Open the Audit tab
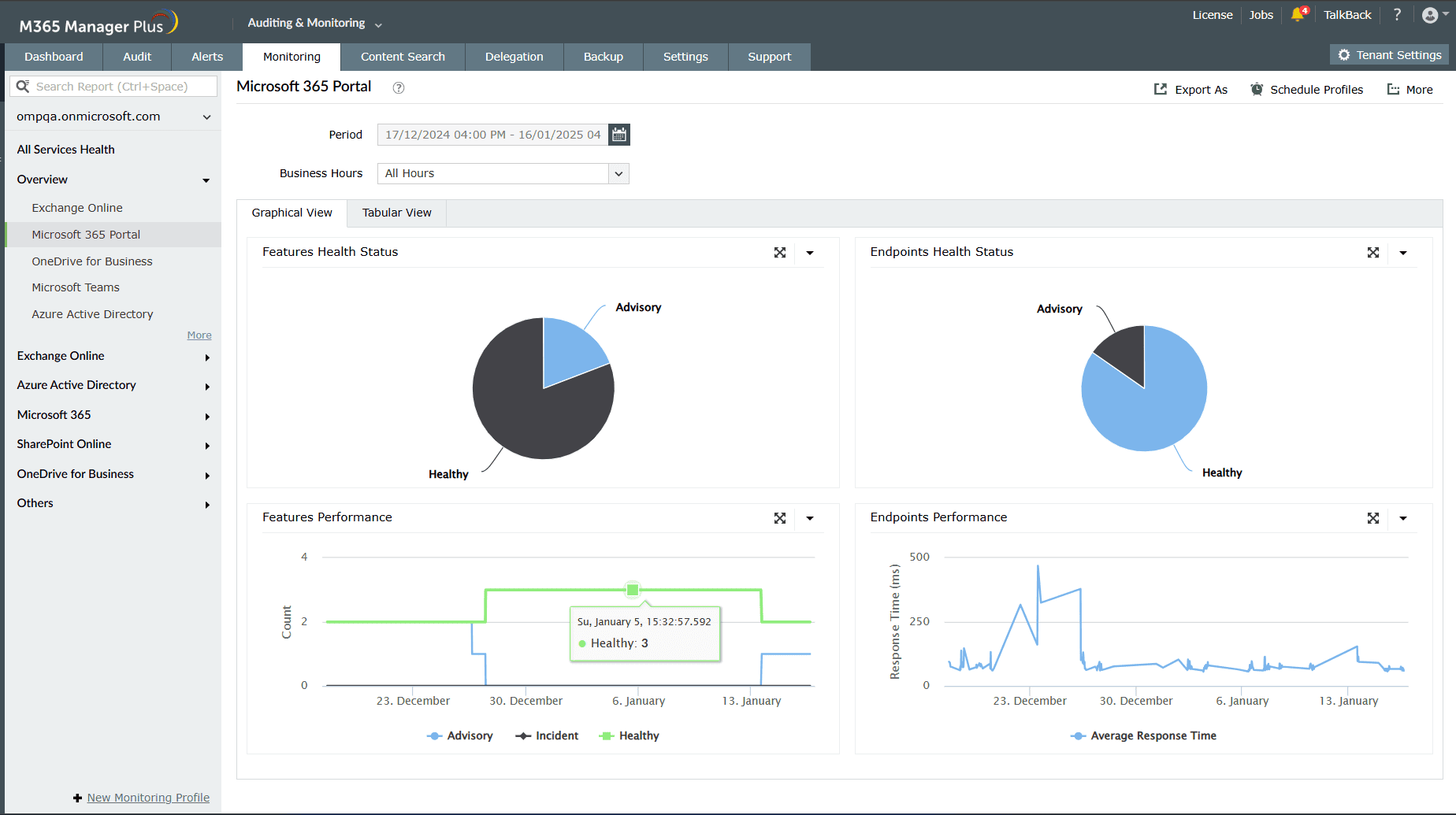This screenshot has height=815, width=1456. click(x=137, y=57)
